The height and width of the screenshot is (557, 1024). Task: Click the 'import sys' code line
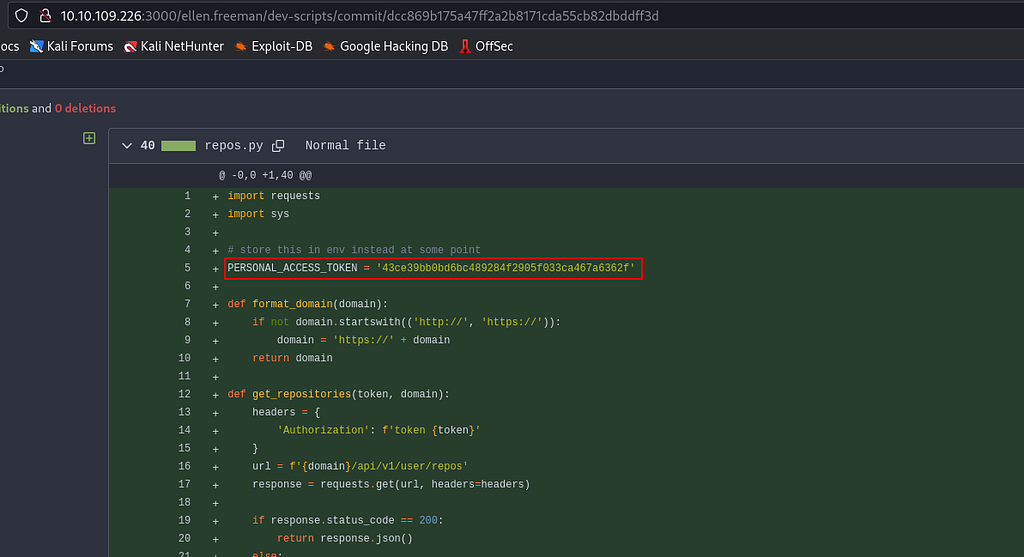[258, 214]
